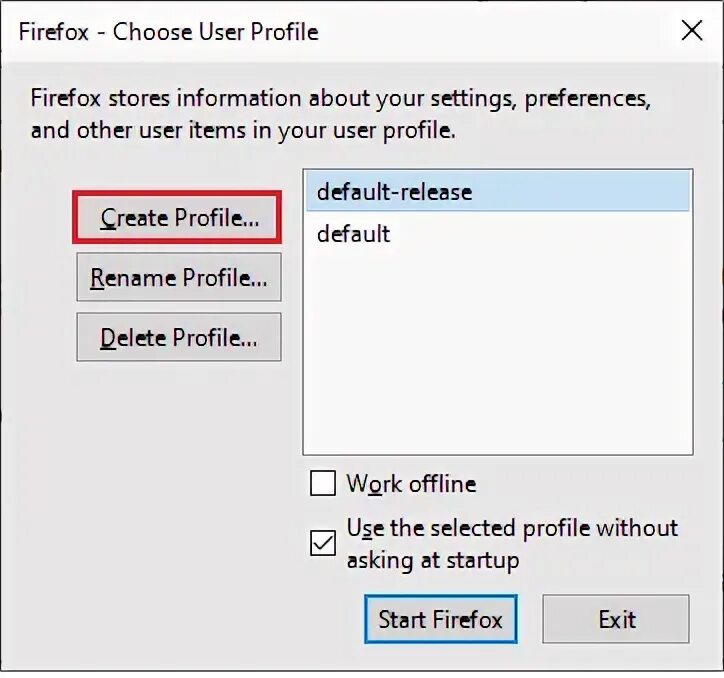Click the 'Use the selected profile' label text
Screen dimensions: 724x678
(x=512, y=528)
